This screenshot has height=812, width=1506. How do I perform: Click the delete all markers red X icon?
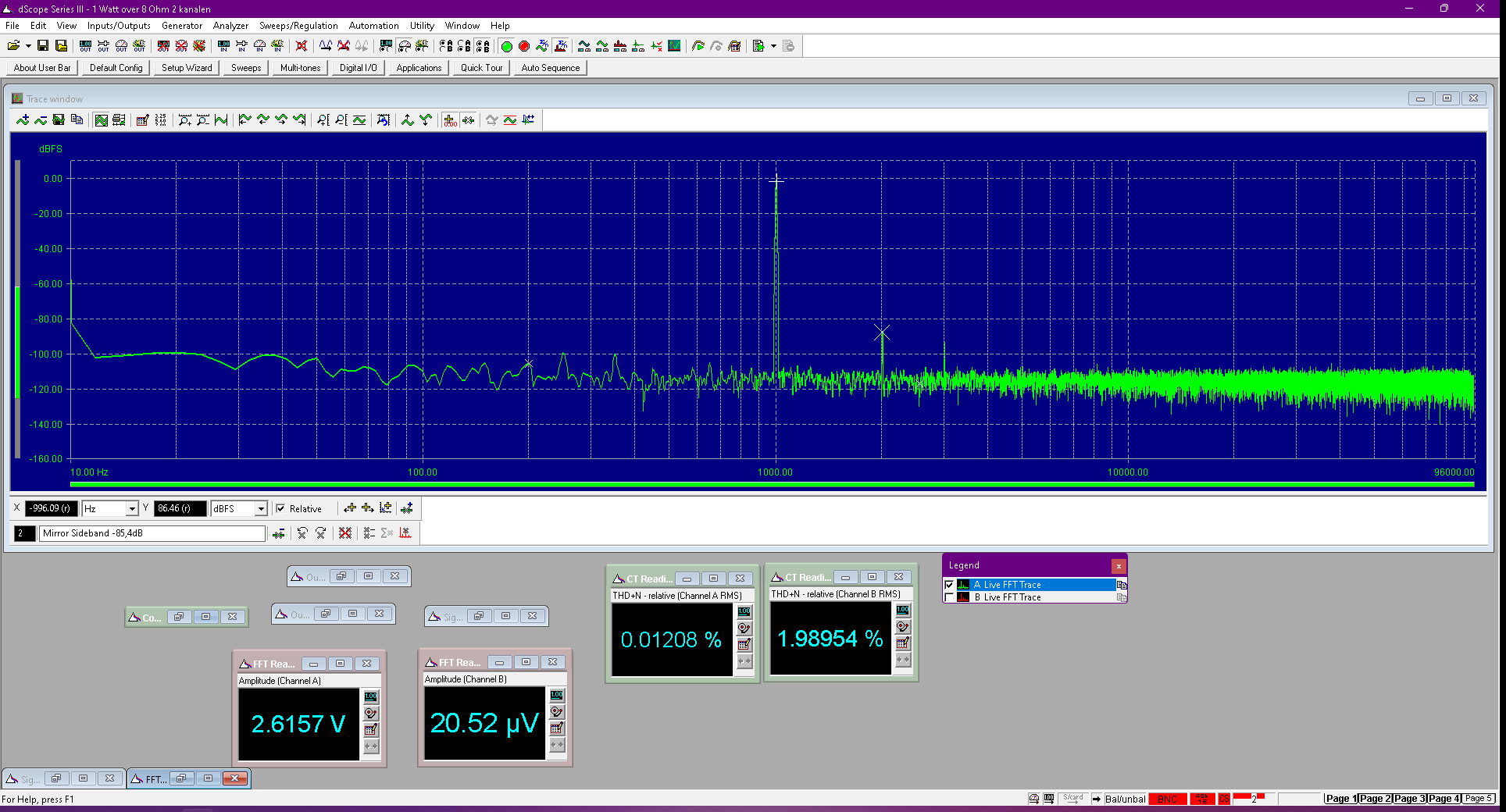(345, 532)
